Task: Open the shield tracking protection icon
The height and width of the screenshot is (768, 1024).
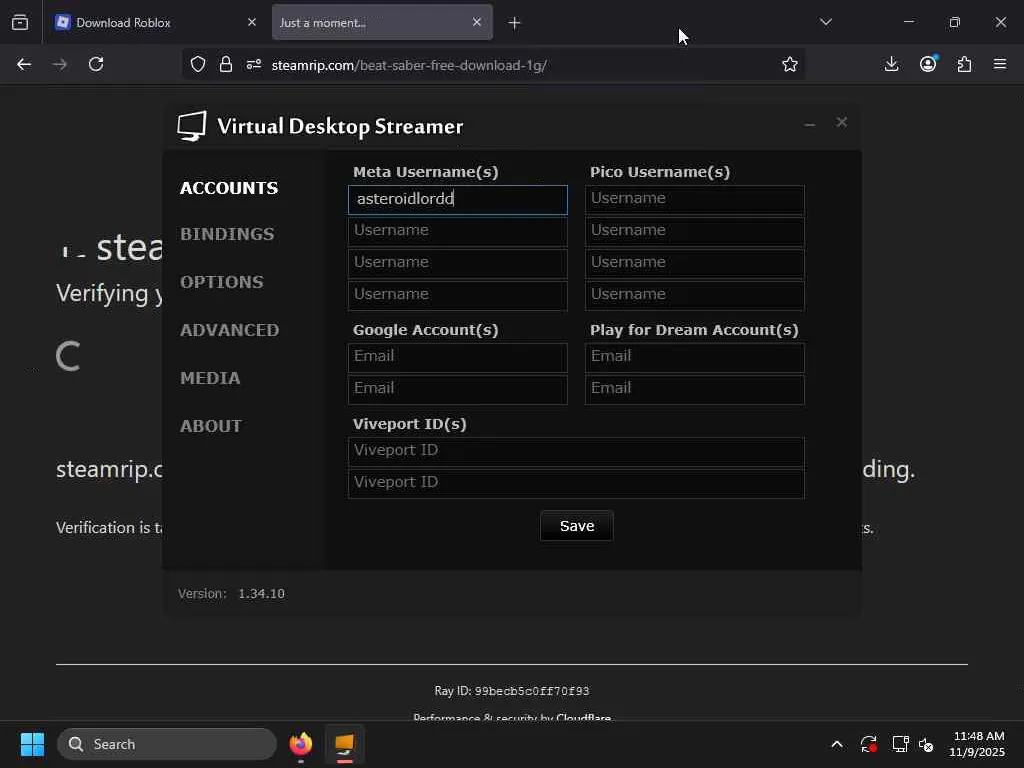Action: tap(198, 64)
